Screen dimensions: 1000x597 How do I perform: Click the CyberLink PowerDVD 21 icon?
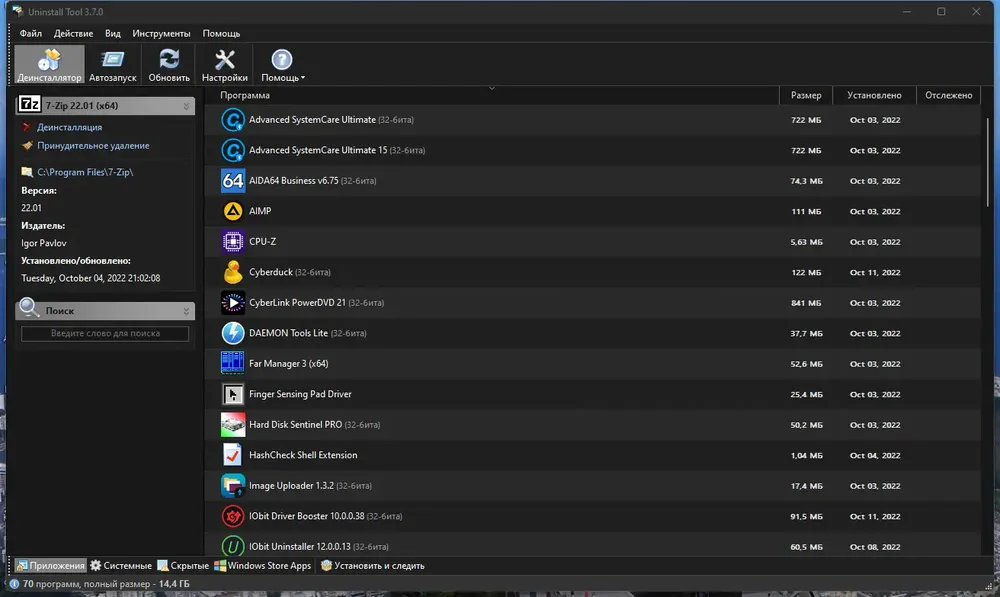[x=233, y=303]
